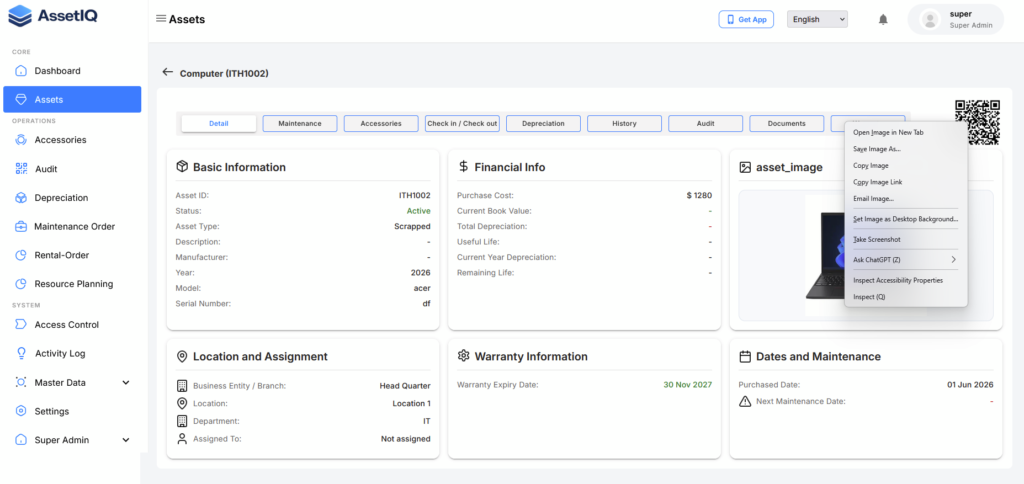Click the asset_image picture icon
This screenshot has height=484, width=1024.
coord(744,167)
